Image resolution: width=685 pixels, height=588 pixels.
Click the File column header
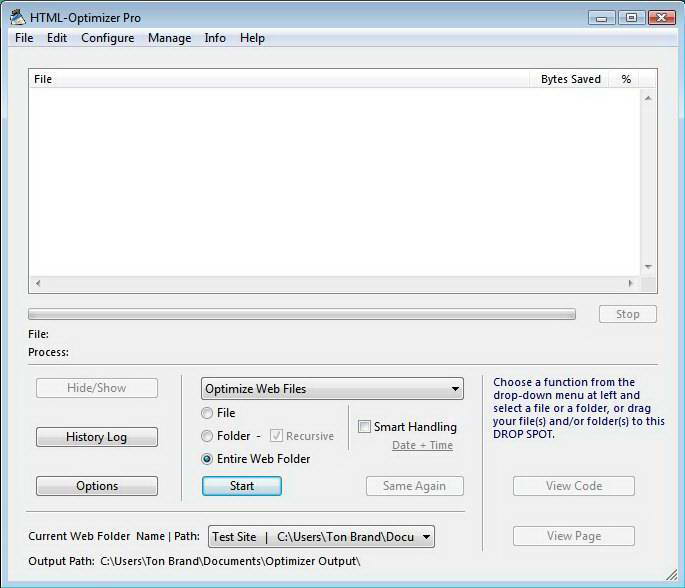280,79
